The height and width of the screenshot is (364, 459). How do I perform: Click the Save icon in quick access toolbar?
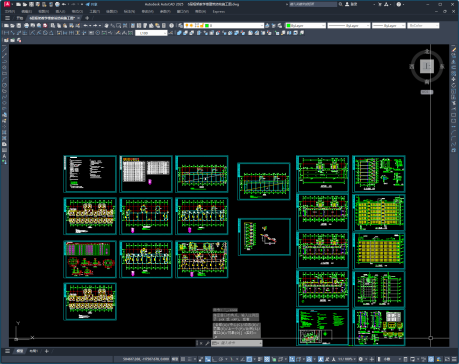point(31,4)
